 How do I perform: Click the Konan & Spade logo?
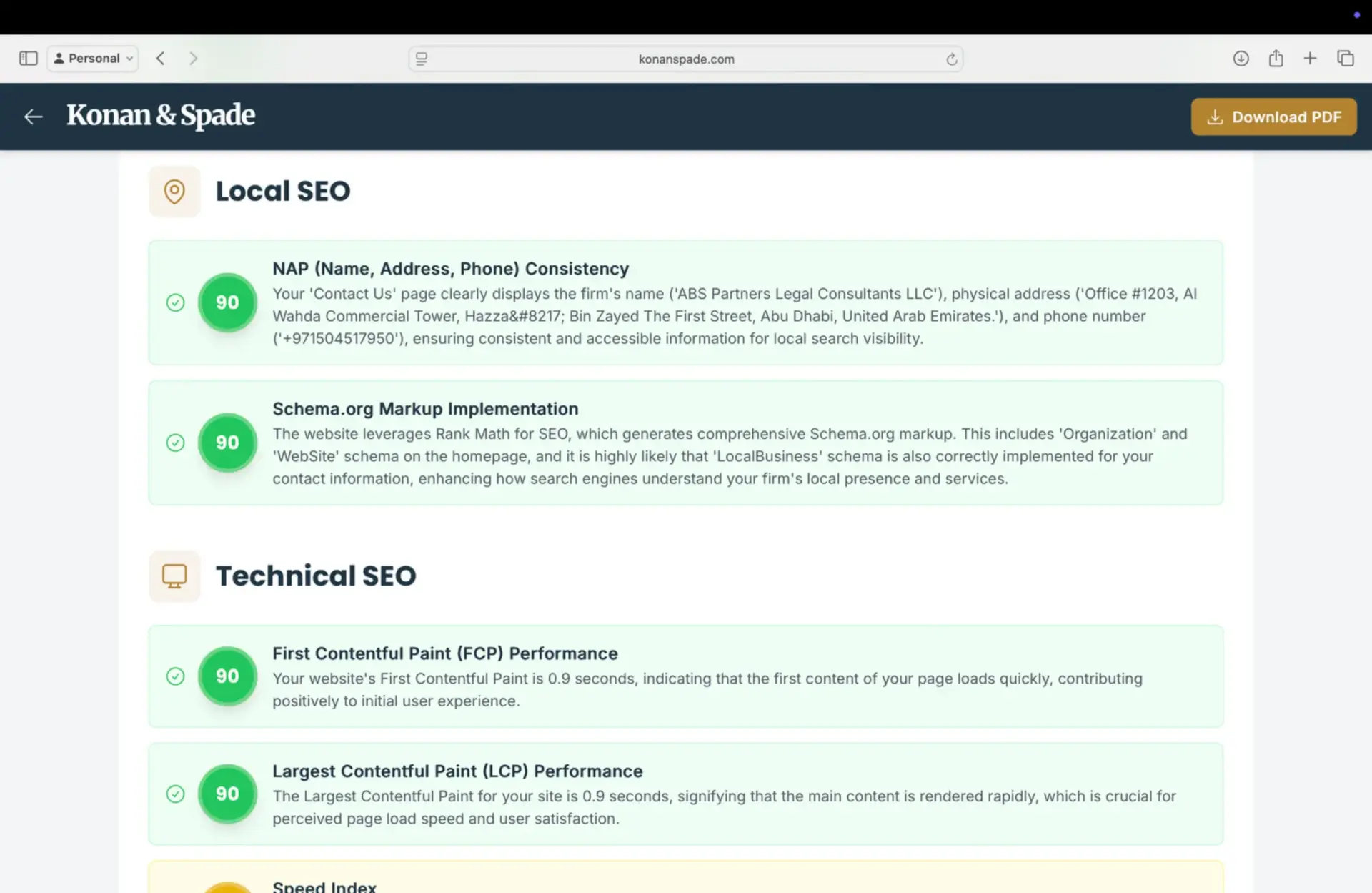coord(161,115)
